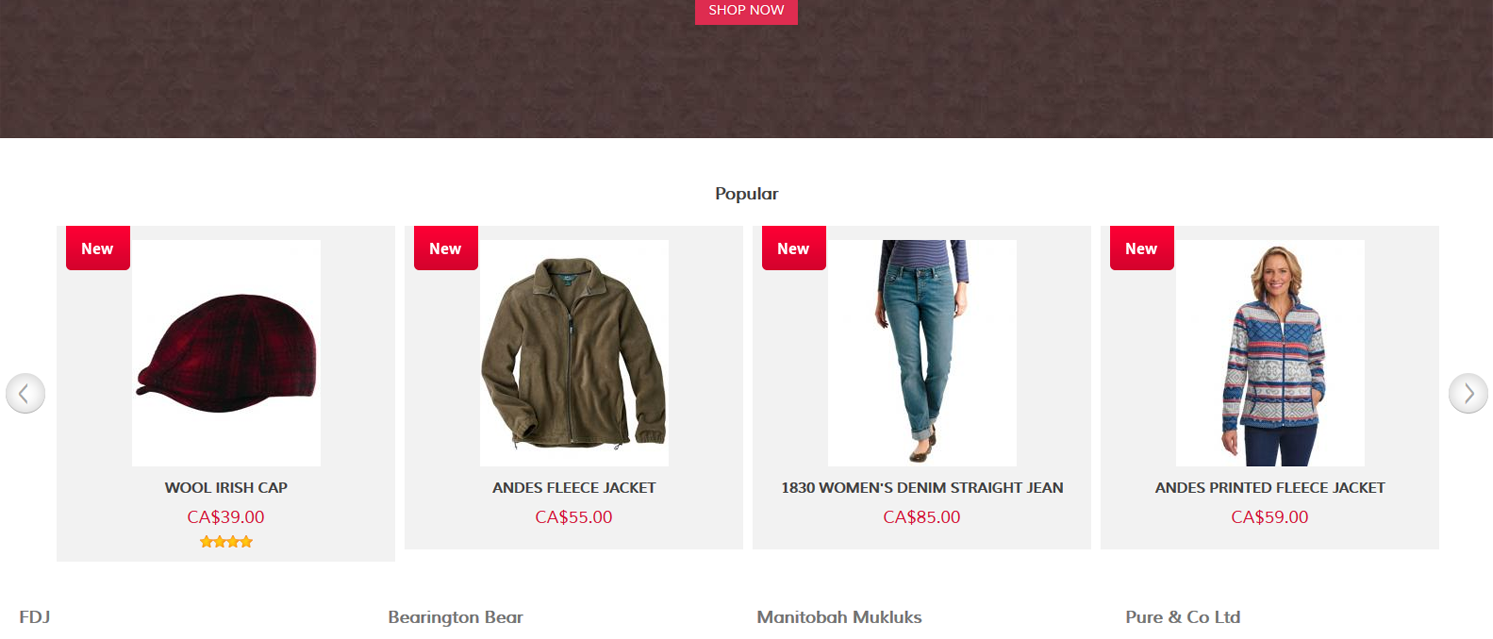Click the Andes Fleece Jacket title link
Image resolution: width=1493 pixels, height=639 pixels.
point(574,488)
